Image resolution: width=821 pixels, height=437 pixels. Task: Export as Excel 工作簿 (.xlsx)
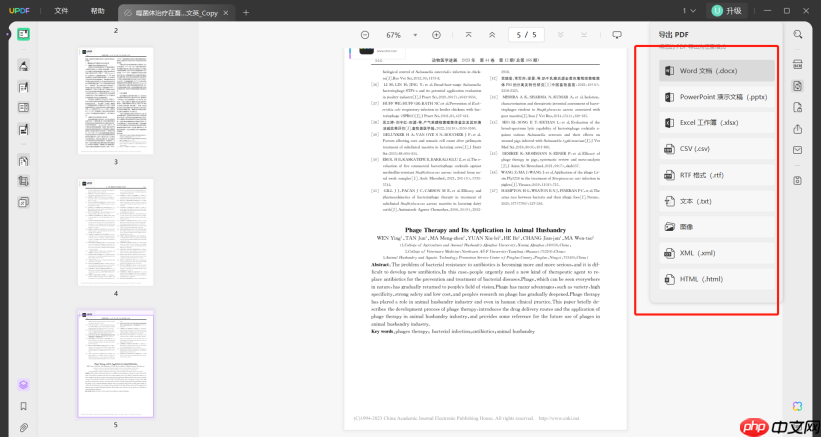click(716, 122)
